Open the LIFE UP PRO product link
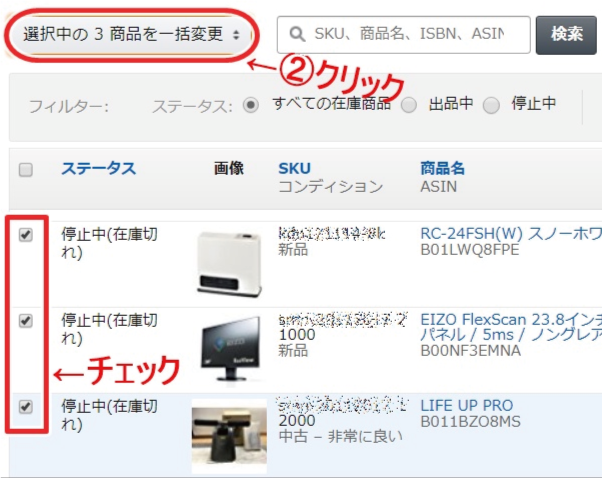The height and width of the screenshot is (478, 602). (467, 405)
